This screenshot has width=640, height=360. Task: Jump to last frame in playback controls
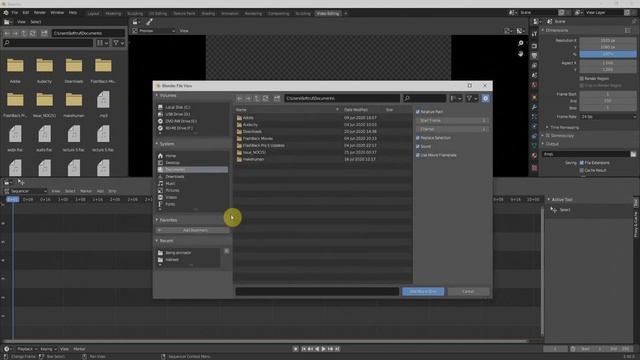click(338, 349)
